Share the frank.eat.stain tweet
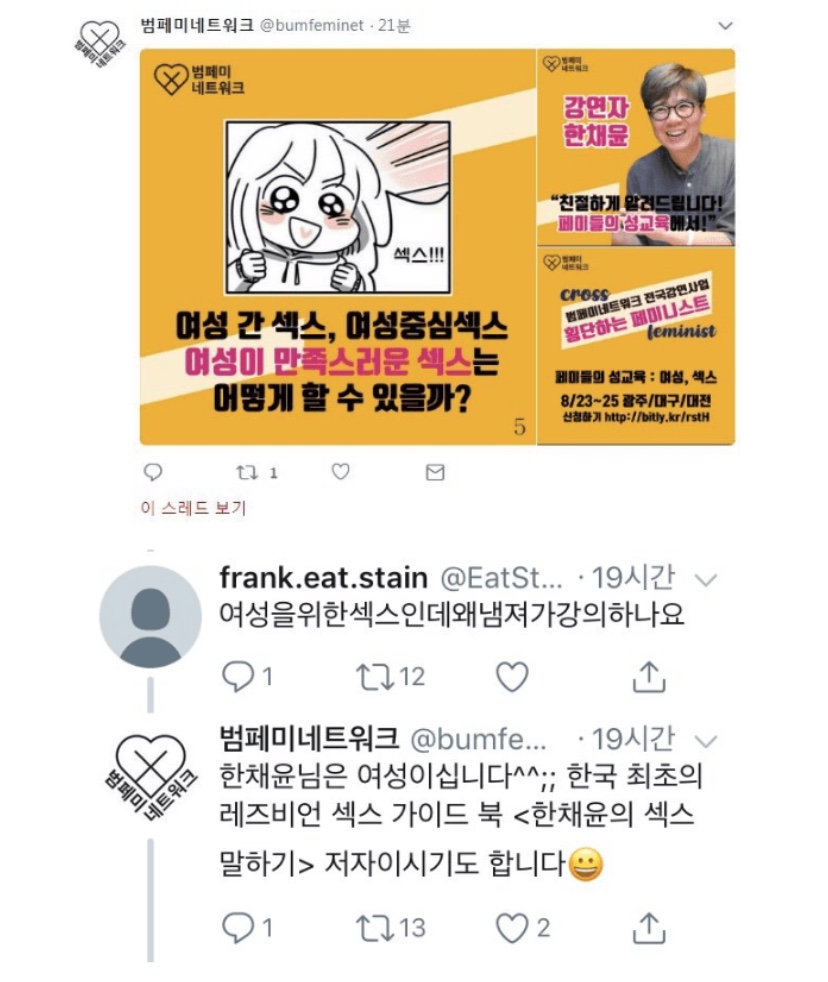The image size is (828, 982). pos(649,676)
